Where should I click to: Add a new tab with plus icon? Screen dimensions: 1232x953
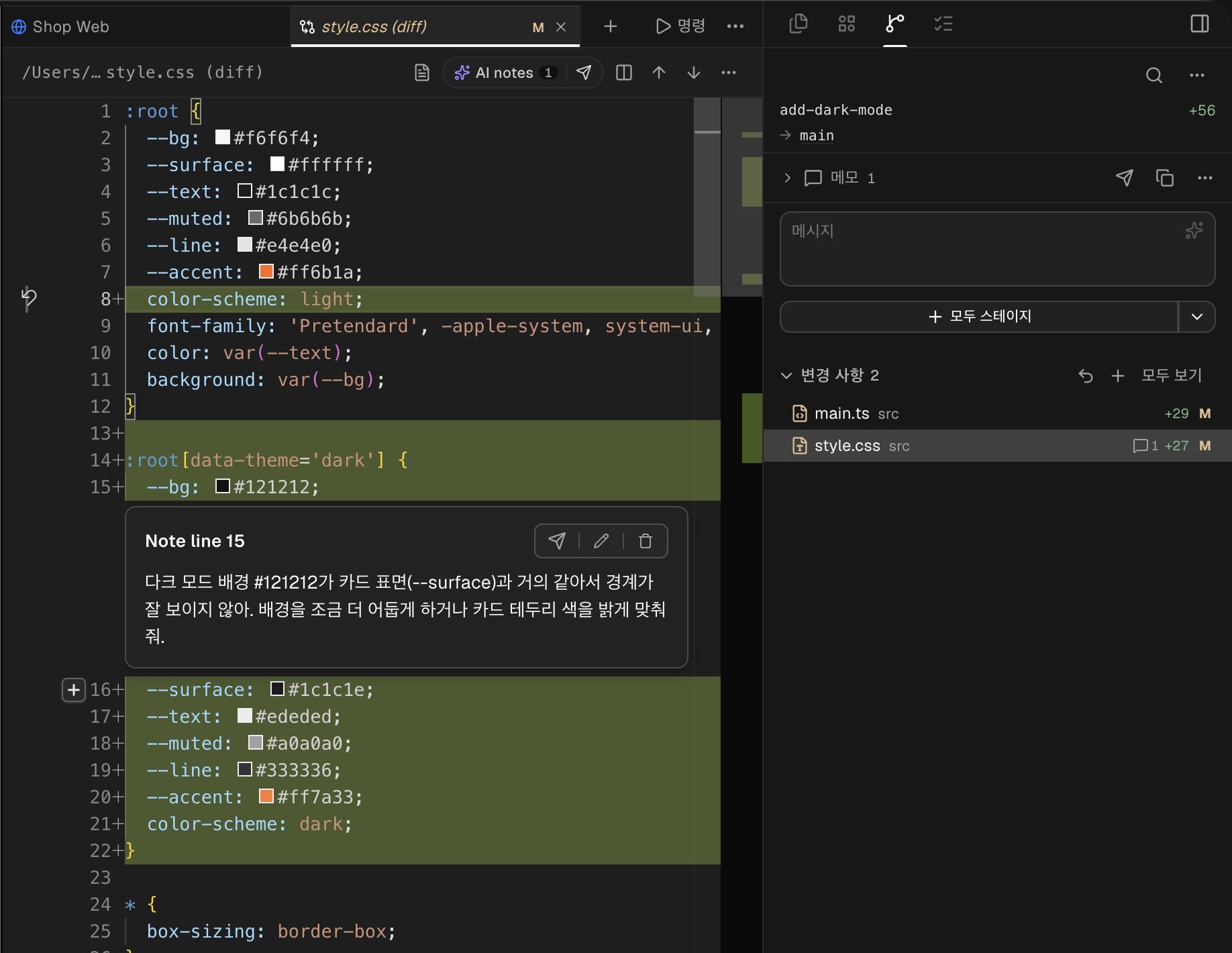(x=610, y=27)
